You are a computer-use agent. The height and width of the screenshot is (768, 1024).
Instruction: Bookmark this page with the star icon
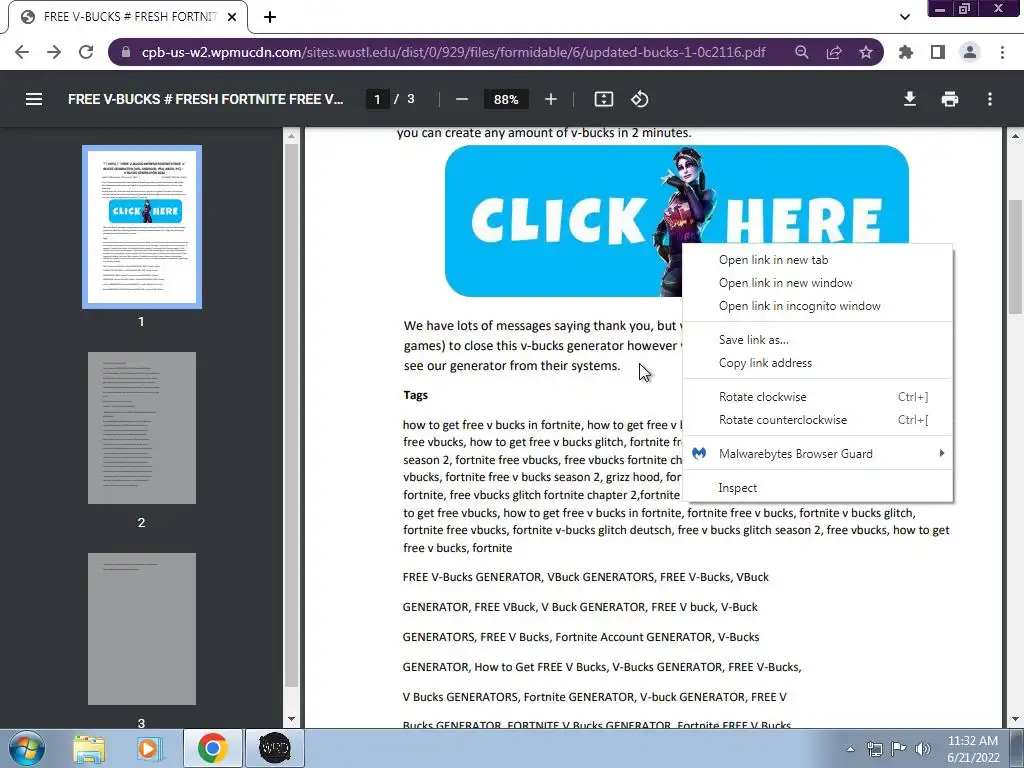866,52
